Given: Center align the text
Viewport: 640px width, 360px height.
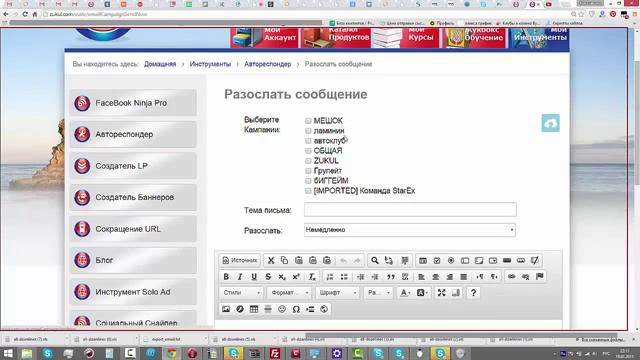Looking at the screenshot, I should pyautogui.click(x=436, y=277).
